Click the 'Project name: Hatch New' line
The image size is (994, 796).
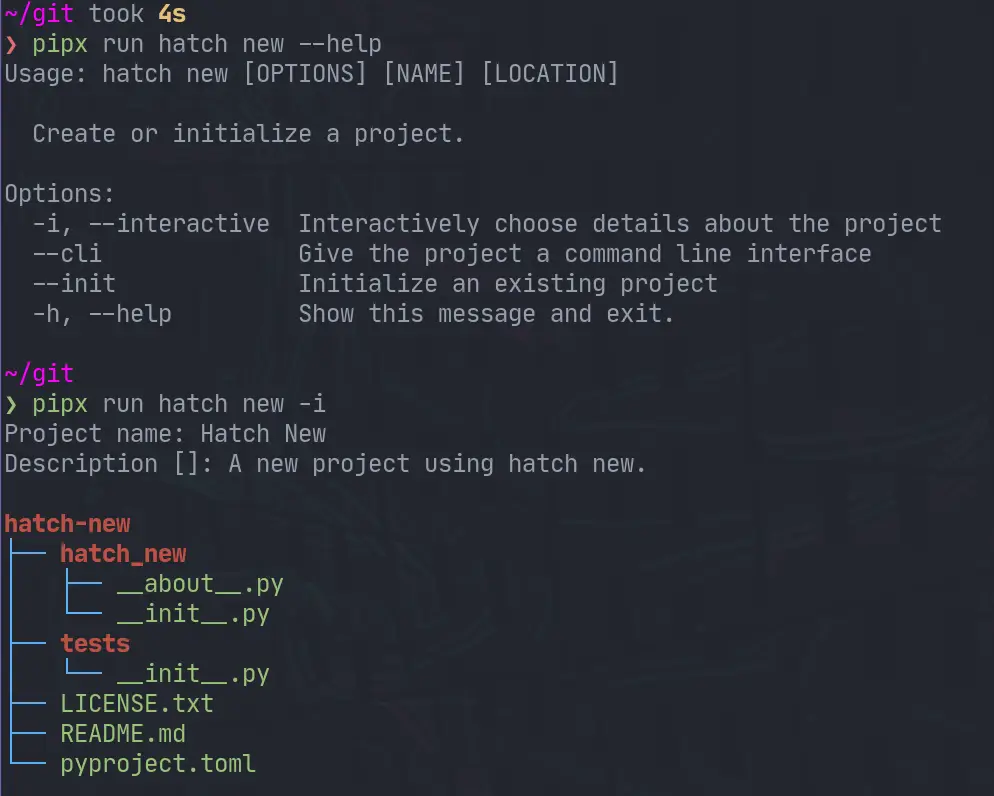click(165, 434)
